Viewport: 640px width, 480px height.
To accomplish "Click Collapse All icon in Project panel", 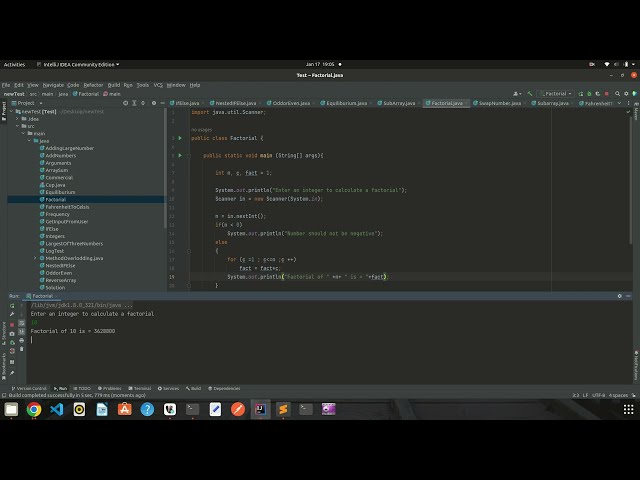I will [x=143, y=103].
